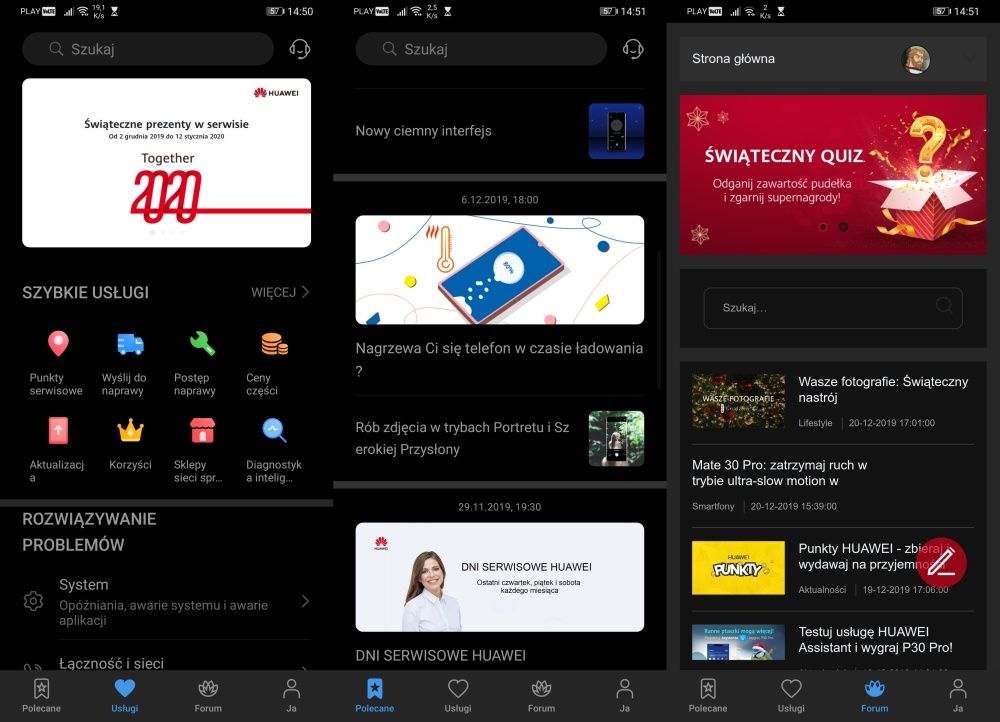Tap Szukaj... field in forum screen
Viewport: 1000px width, 722px height.
pyautogui.click(x=833, y=308)
